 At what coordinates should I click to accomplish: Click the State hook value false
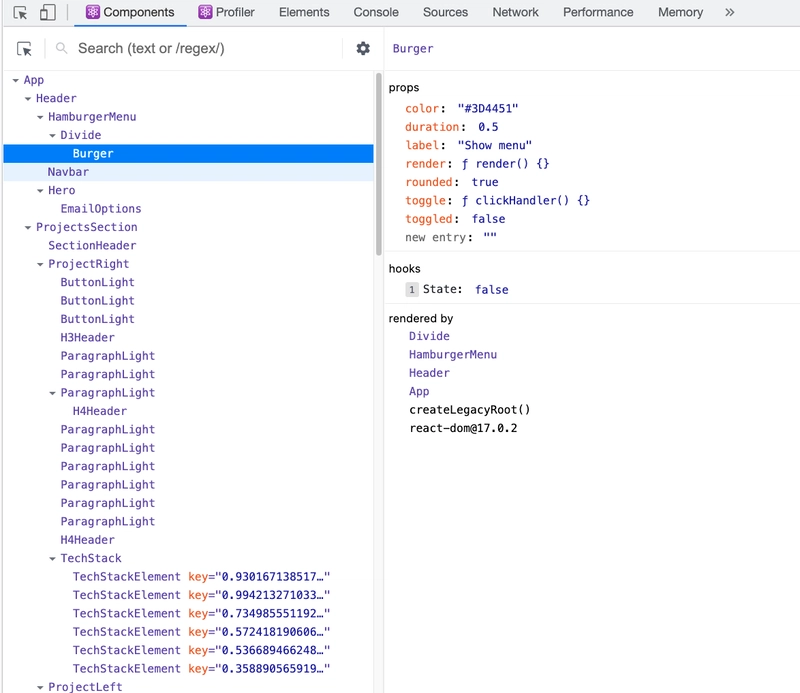tap(492, 290)
